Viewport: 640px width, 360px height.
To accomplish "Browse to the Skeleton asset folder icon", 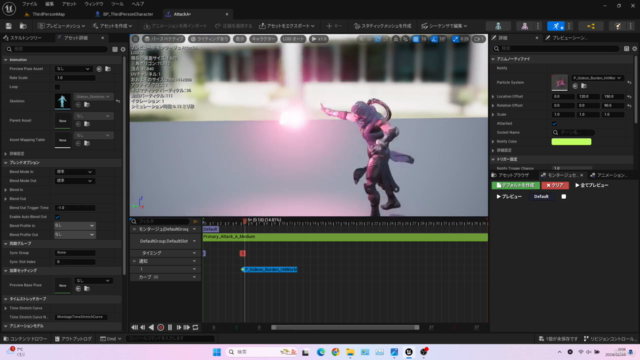I will click(87, 105).
